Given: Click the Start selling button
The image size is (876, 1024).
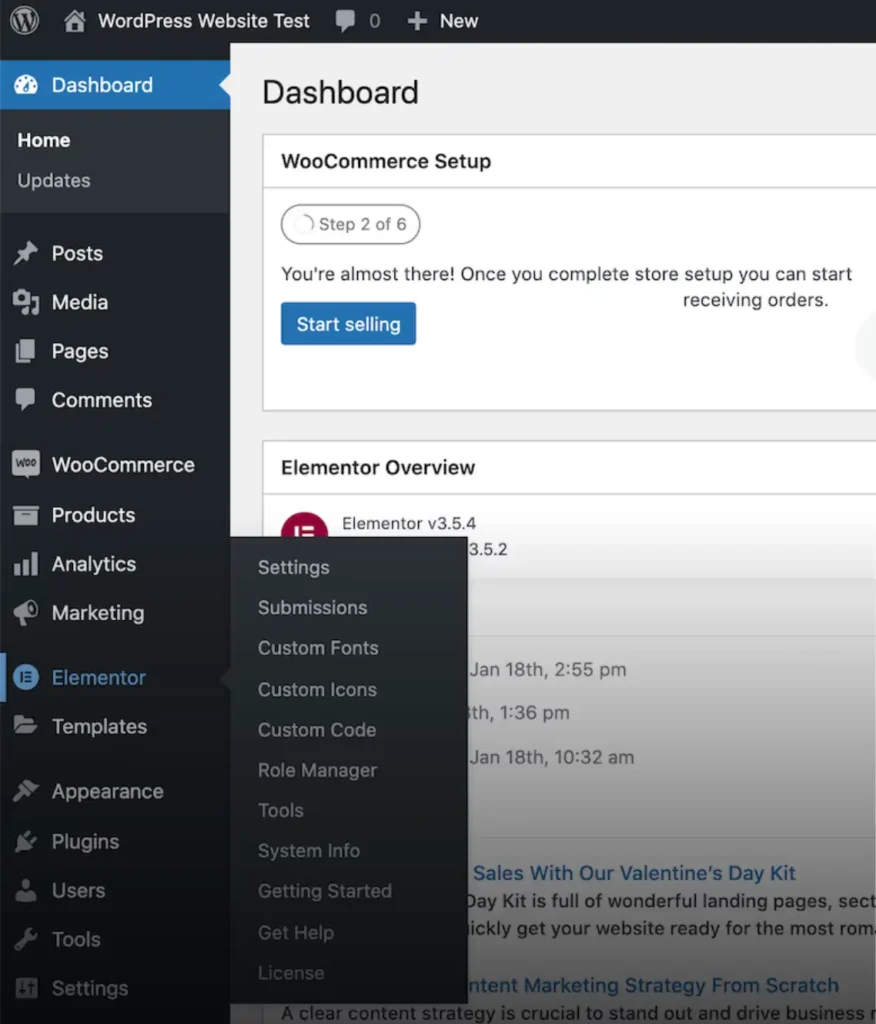Looking at the screenshot, I should 348,323.
